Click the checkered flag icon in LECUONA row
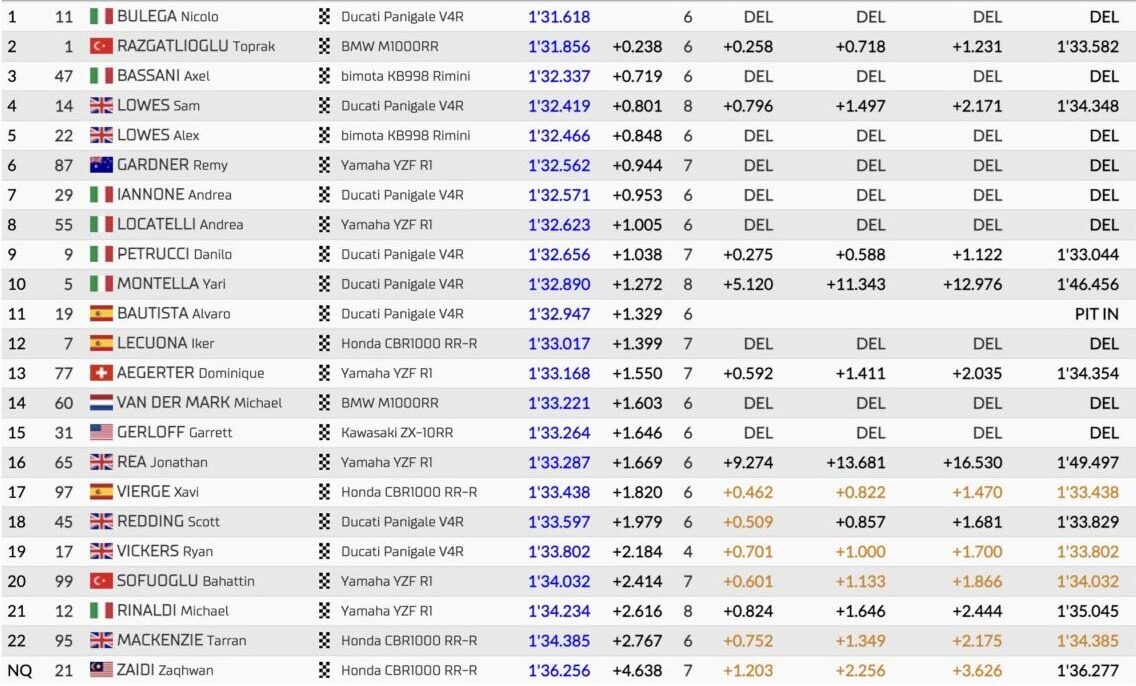Viewport: 1136px width, 686px height. tap(325, 343)
